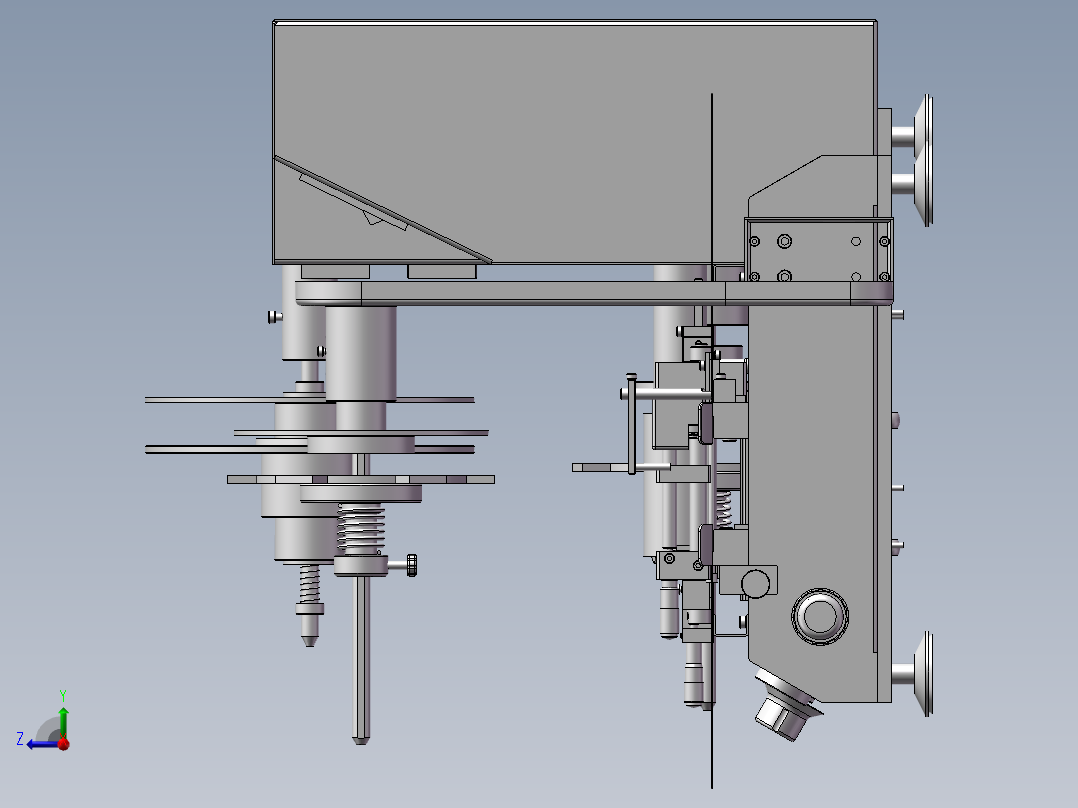Image resolution: width=1078 pixels, height=808 pixels.
Task: Select the bolted bracket plate above the arm
Action: click(x=818, y=250)
